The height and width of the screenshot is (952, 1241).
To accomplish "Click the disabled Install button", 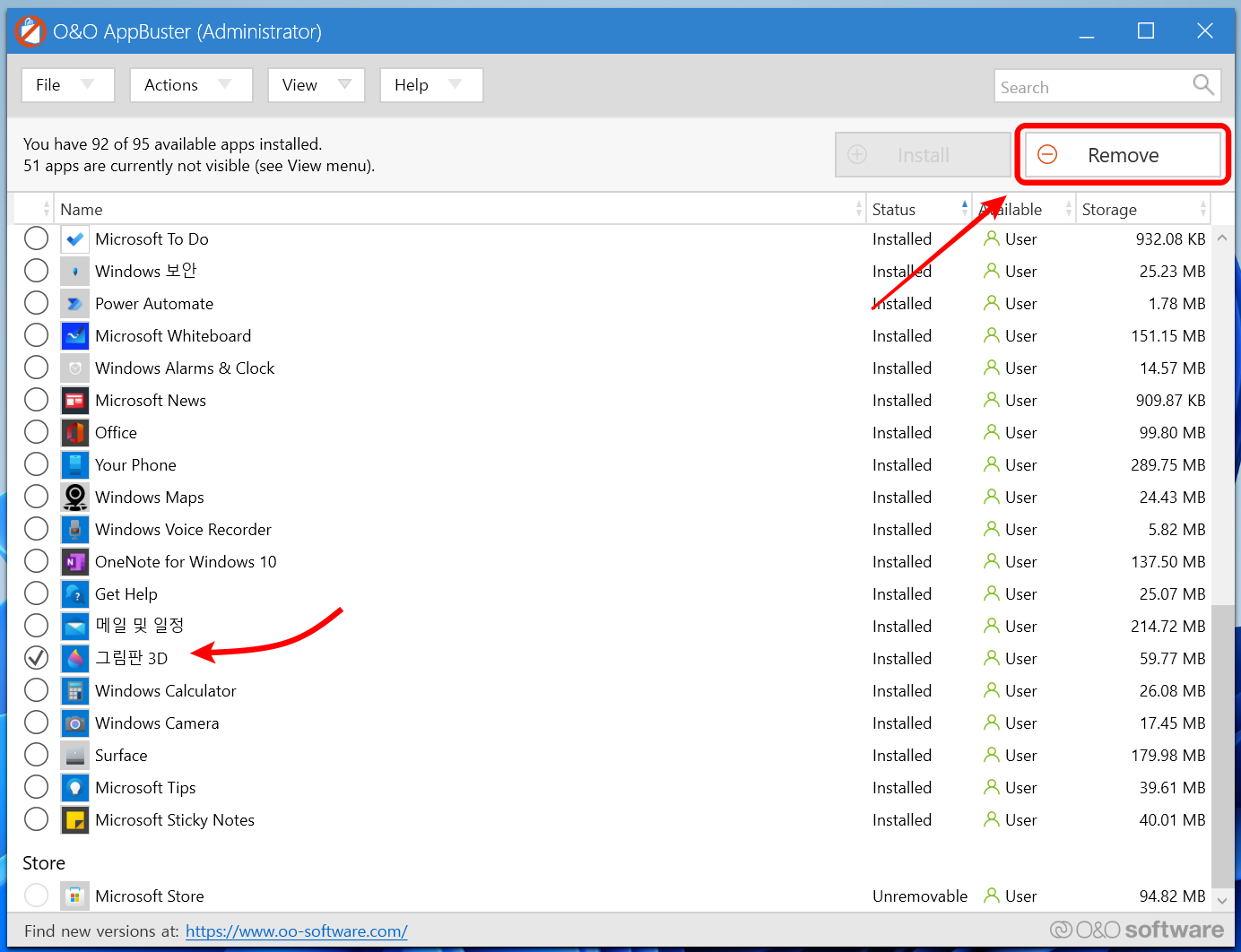I will coord(923,155).
